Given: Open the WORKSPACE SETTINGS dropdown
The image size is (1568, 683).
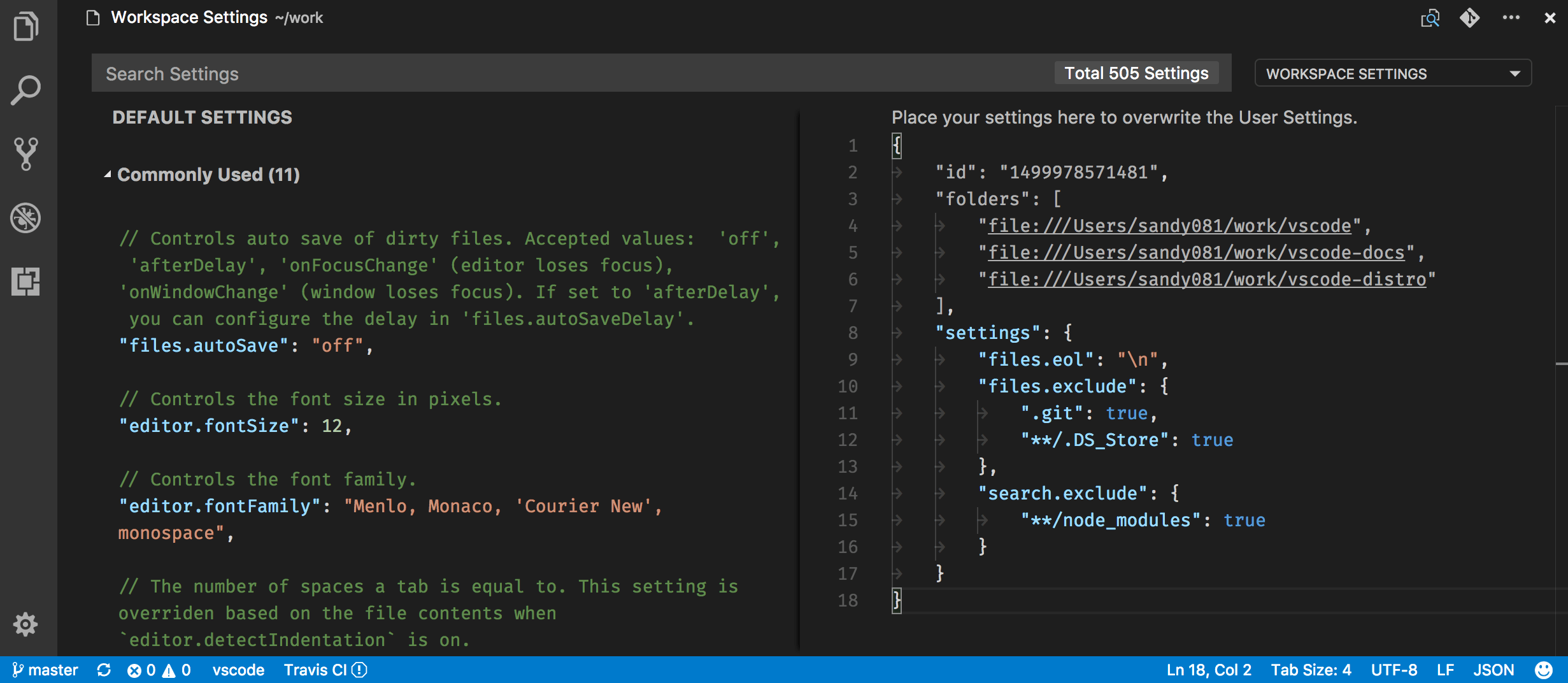Looking at the screenshot, I should [x=1392, y=73].
